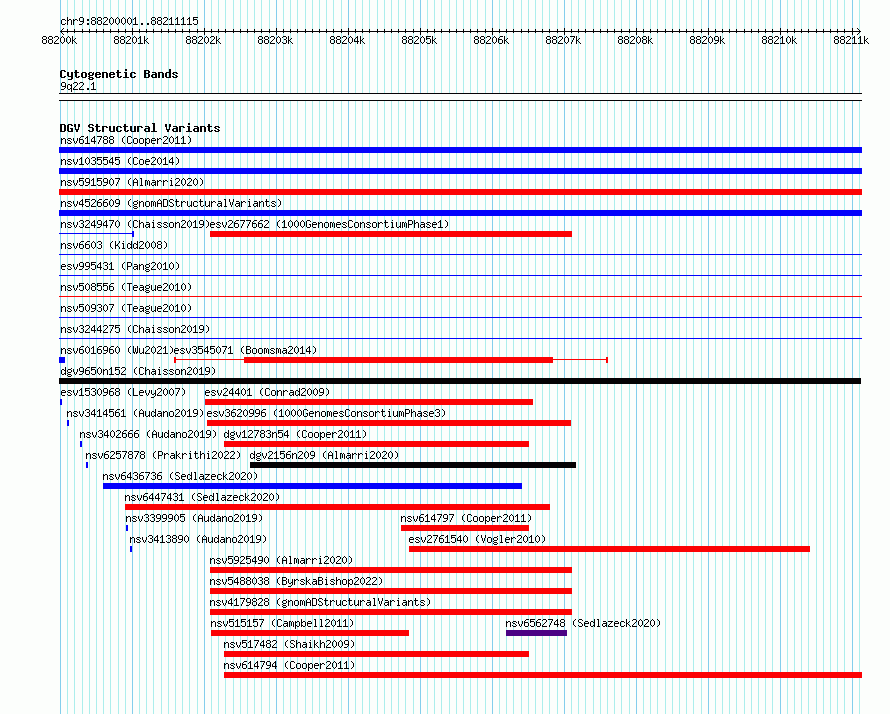Viewport: 890px width, 714px height.
Task: Select the esv2677662 red feature bar
Action: click(x=391, y=234)
